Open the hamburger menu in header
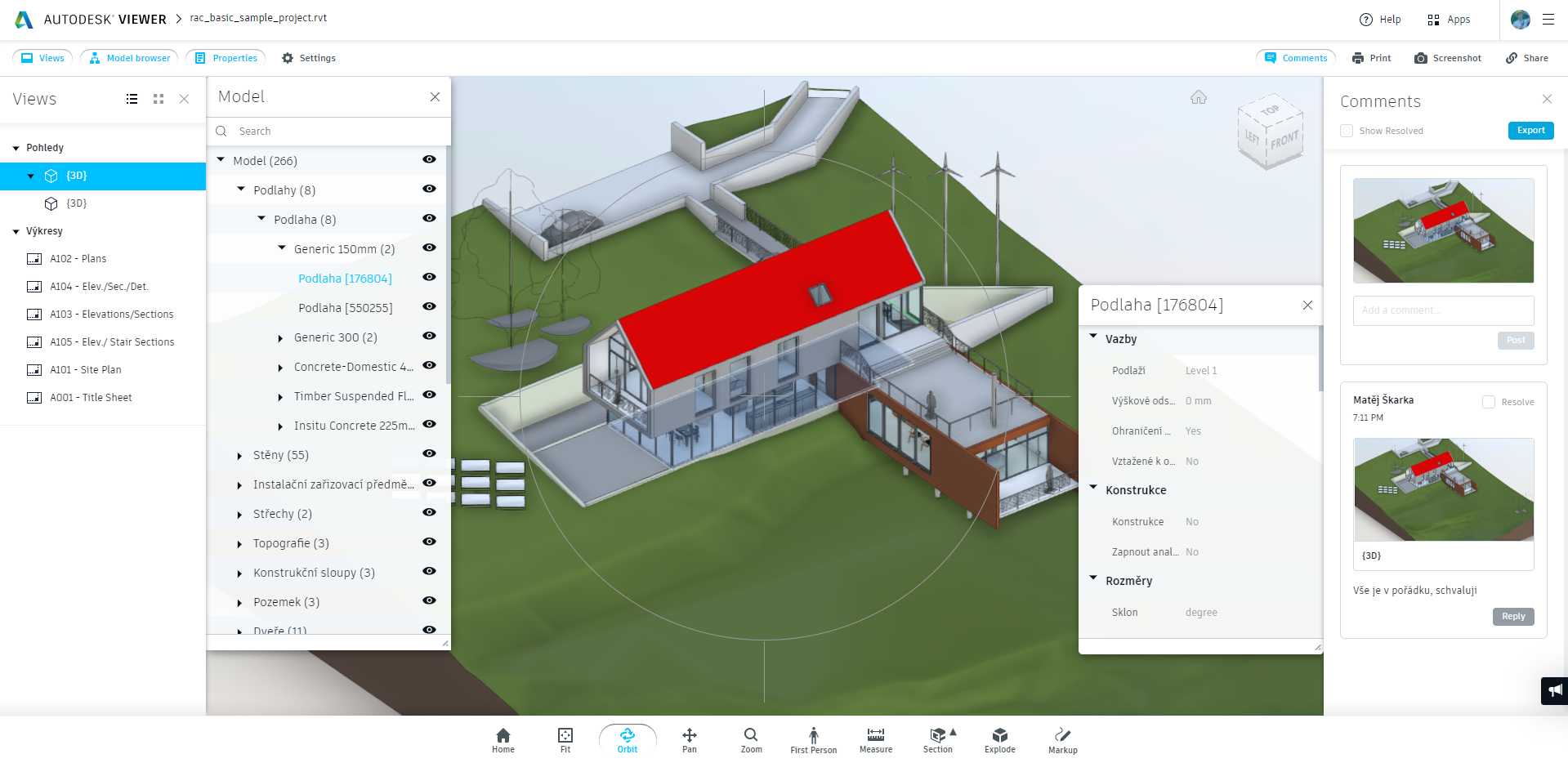Image resolution: width=1568 pixels, height=763 pixels. pyautogui.click(x=1548, y=20)
